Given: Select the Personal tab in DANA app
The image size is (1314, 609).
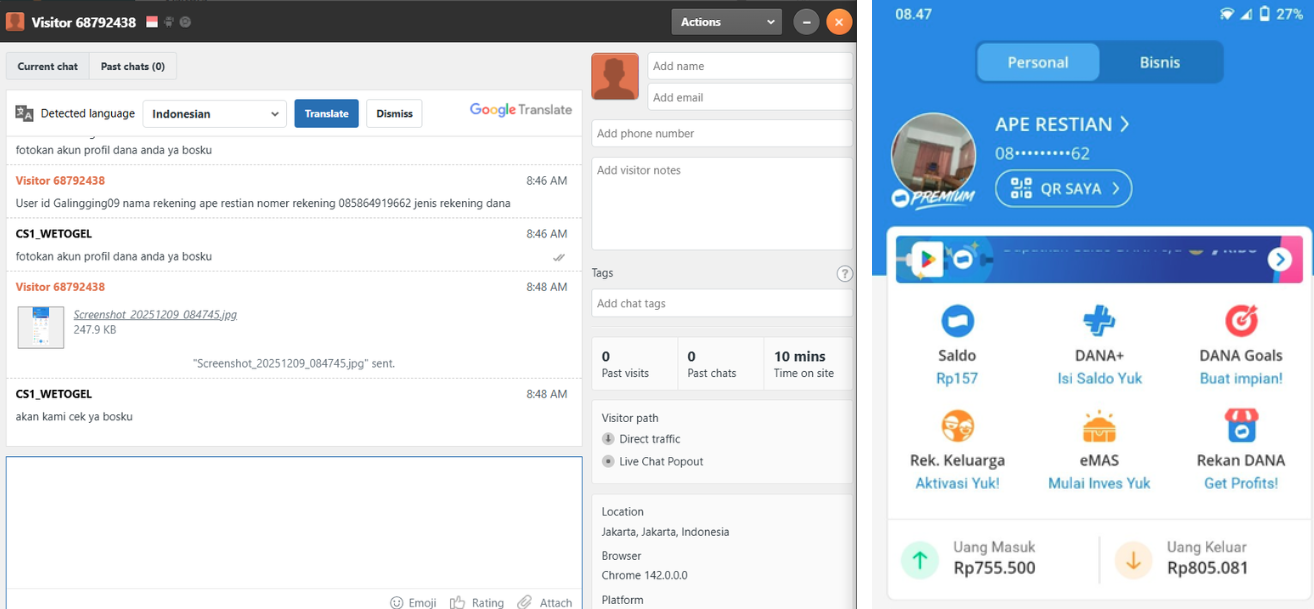Looking at the screenshot, I should click(1038, 62).
